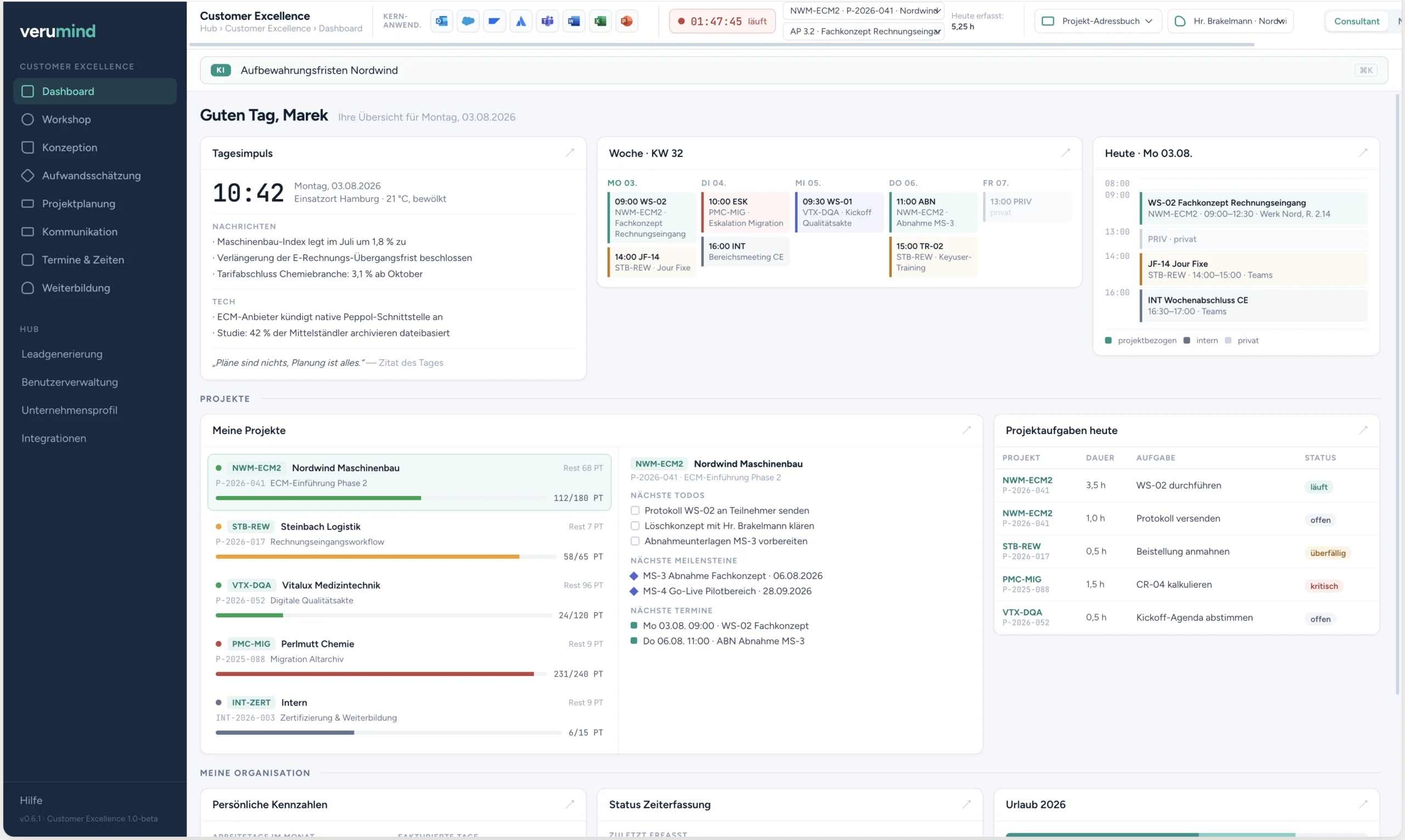Screen dimensions: 1405x840
Task: Open Unternehmensprofil in the Hub menu
Action: click(69, 410)
